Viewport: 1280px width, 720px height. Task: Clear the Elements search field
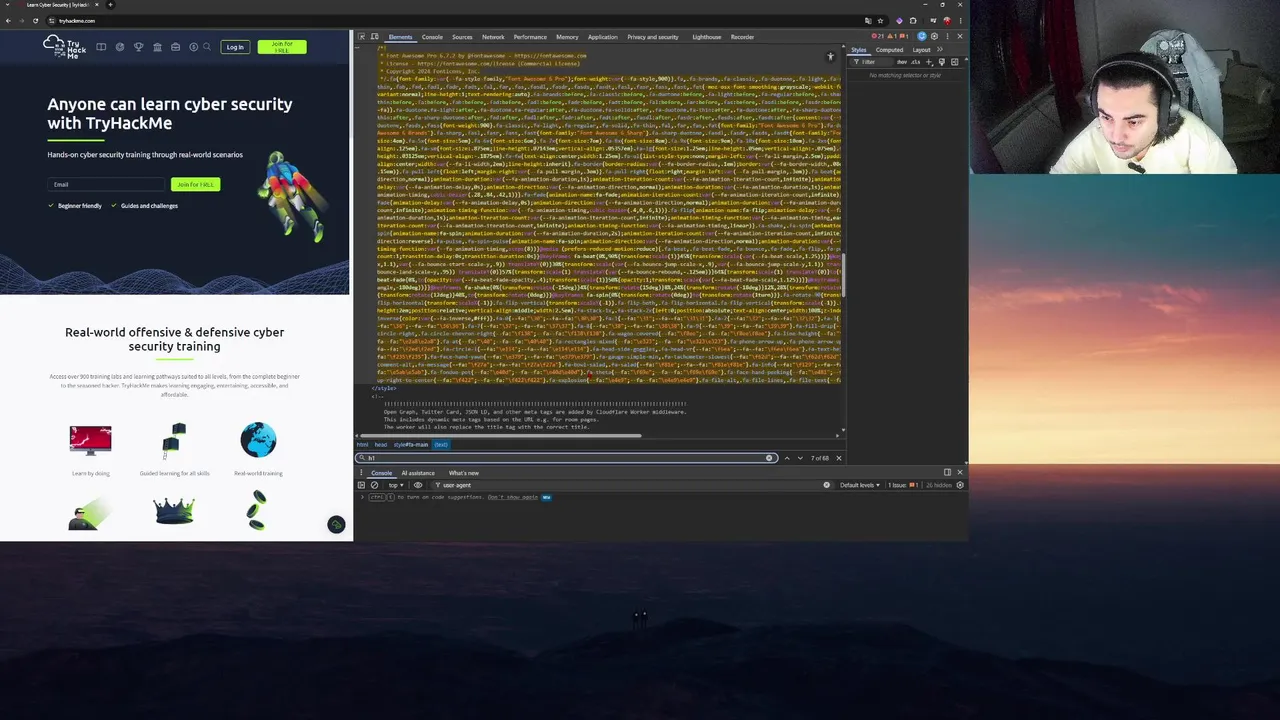click(769, 458)
